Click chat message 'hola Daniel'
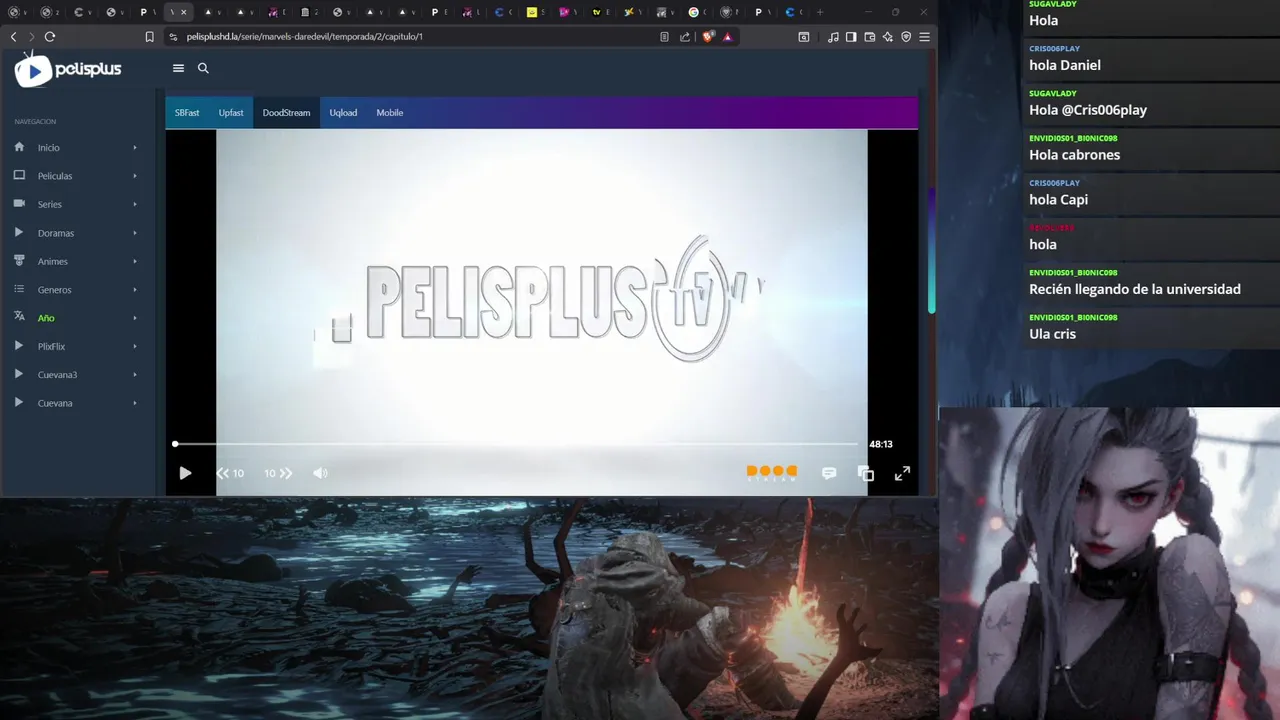 click(1065, 65)
